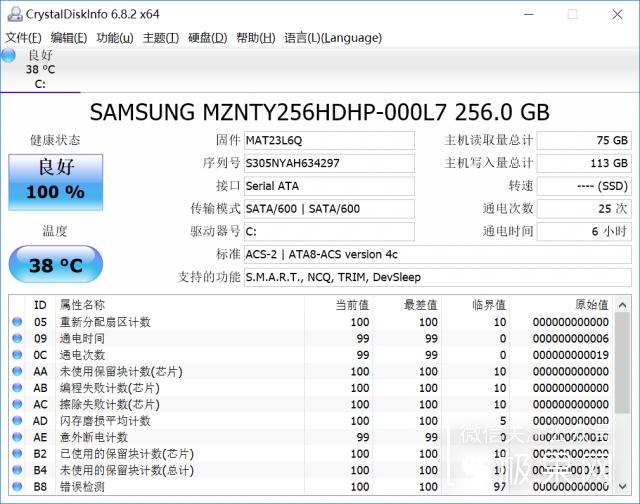Click status dot of row AB 编程失败计数
The height and width of the screenshot is (504, 640).
pos(17,388)
